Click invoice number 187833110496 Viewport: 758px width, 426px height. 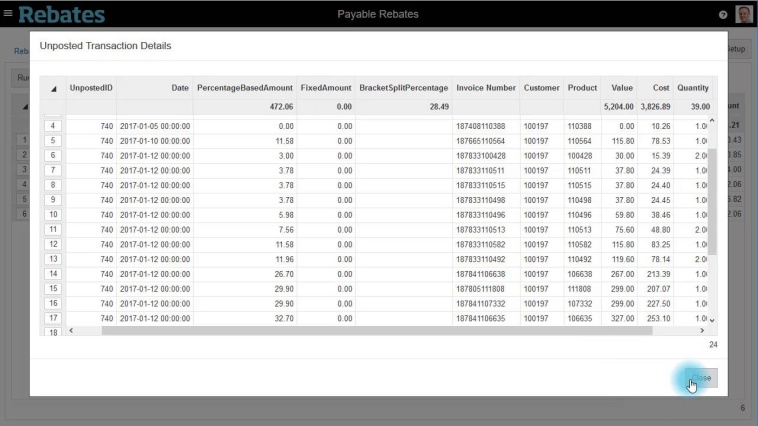481,215
